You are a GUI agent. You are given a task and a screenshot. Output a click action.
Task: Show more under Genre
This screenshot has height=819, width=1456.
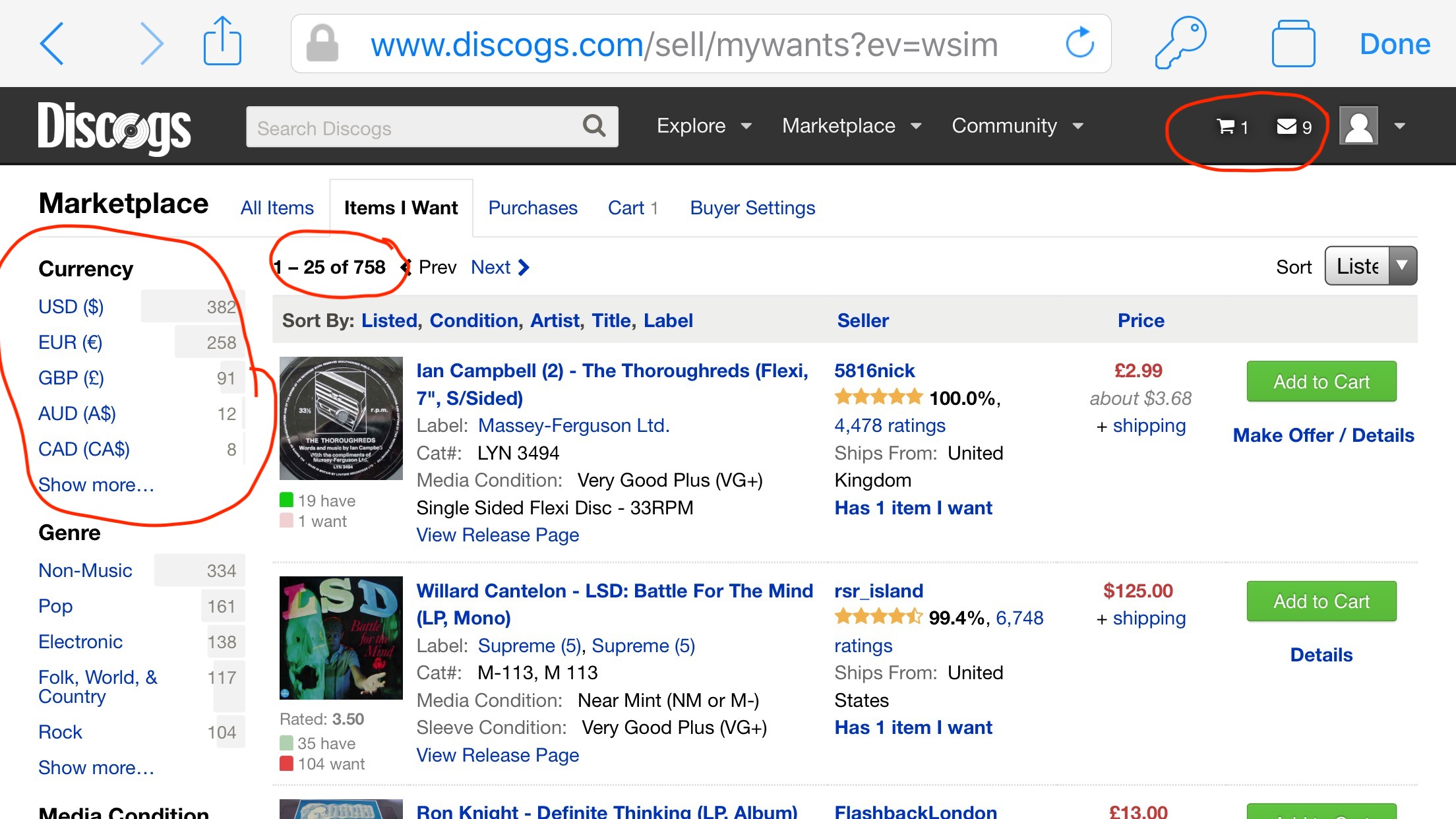coord(96,768)
